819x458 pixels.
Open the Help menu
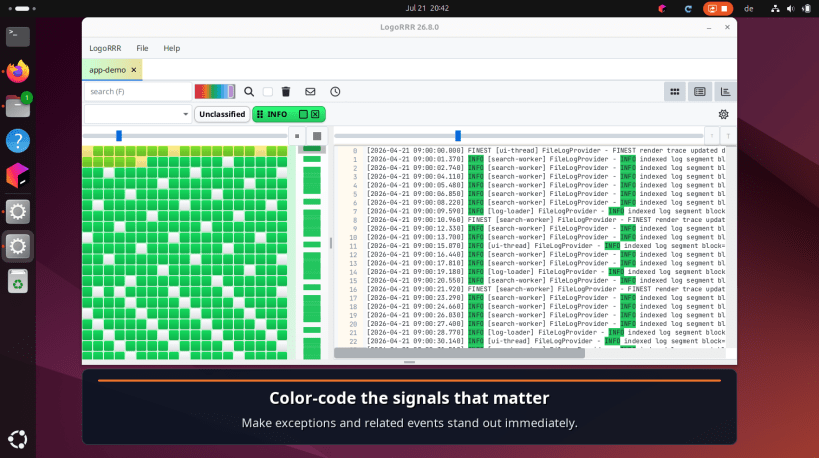pos(171,48)
